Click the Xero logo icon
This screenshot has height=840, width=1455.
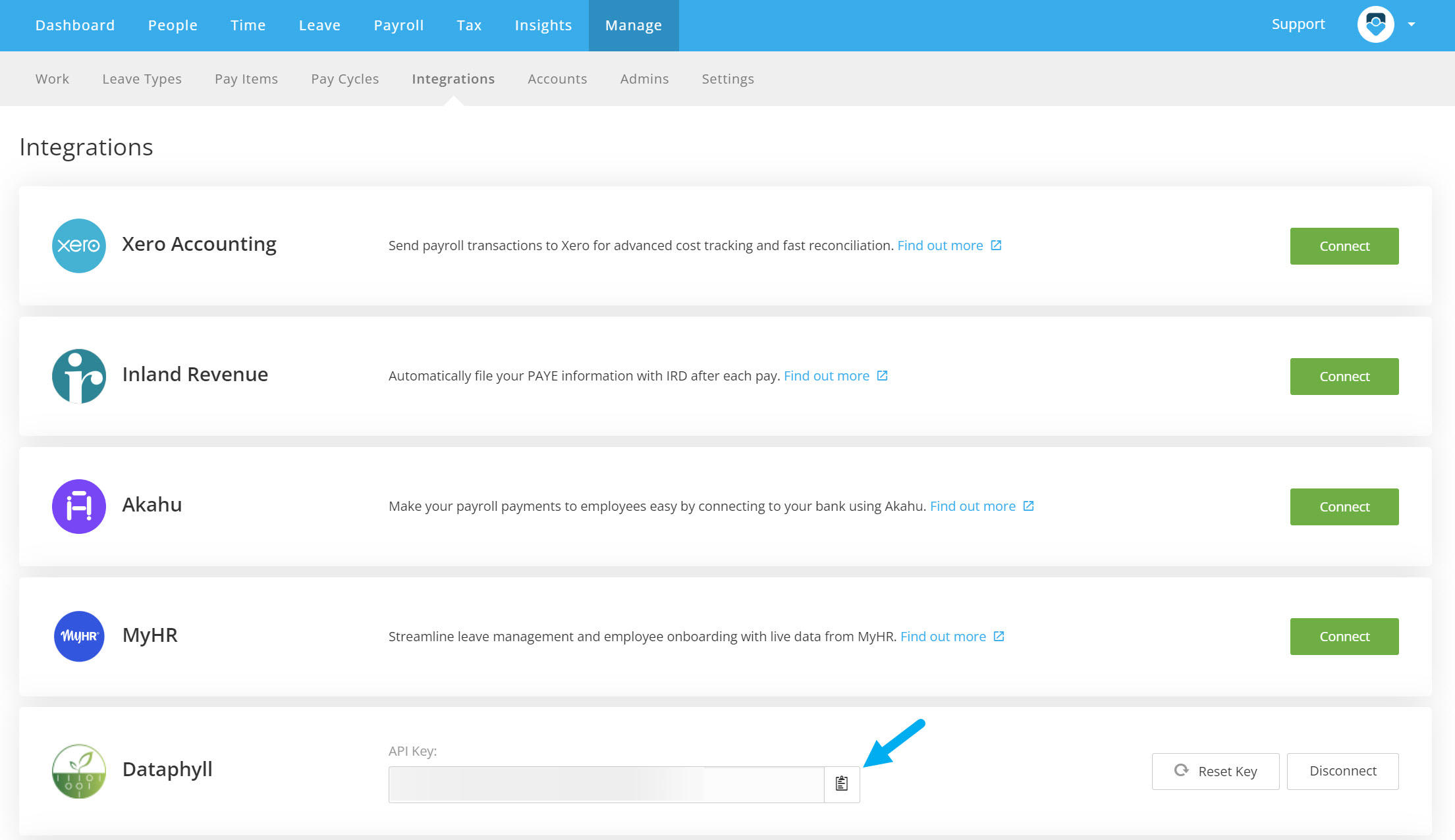(x=79, y=246)
